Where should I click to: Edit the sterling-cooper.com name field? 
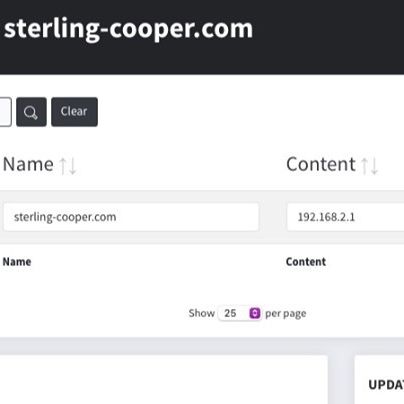(x=131, y=217)
